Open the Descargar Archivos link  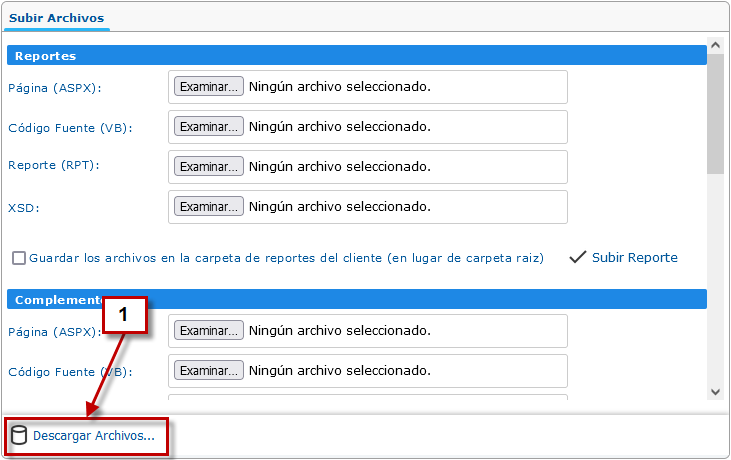coord(93,436)
